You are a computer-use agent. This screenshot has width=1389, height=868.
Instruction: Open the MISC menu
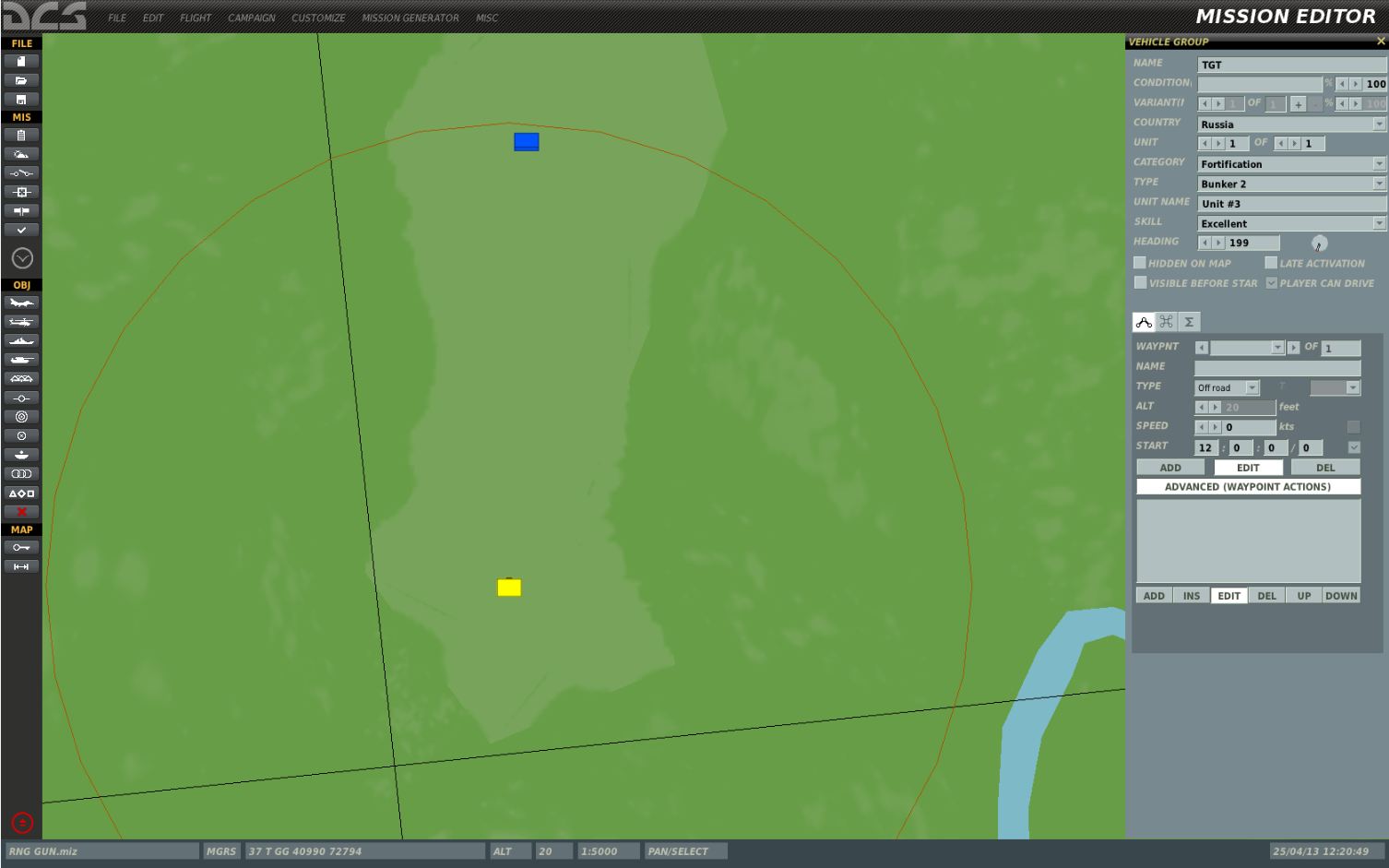click(487, 18)
